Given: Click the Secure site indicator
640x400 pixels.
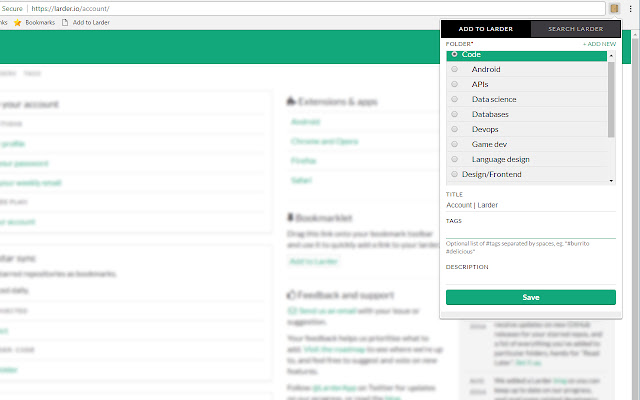Looking at the screenshot, I should [12, 9].
